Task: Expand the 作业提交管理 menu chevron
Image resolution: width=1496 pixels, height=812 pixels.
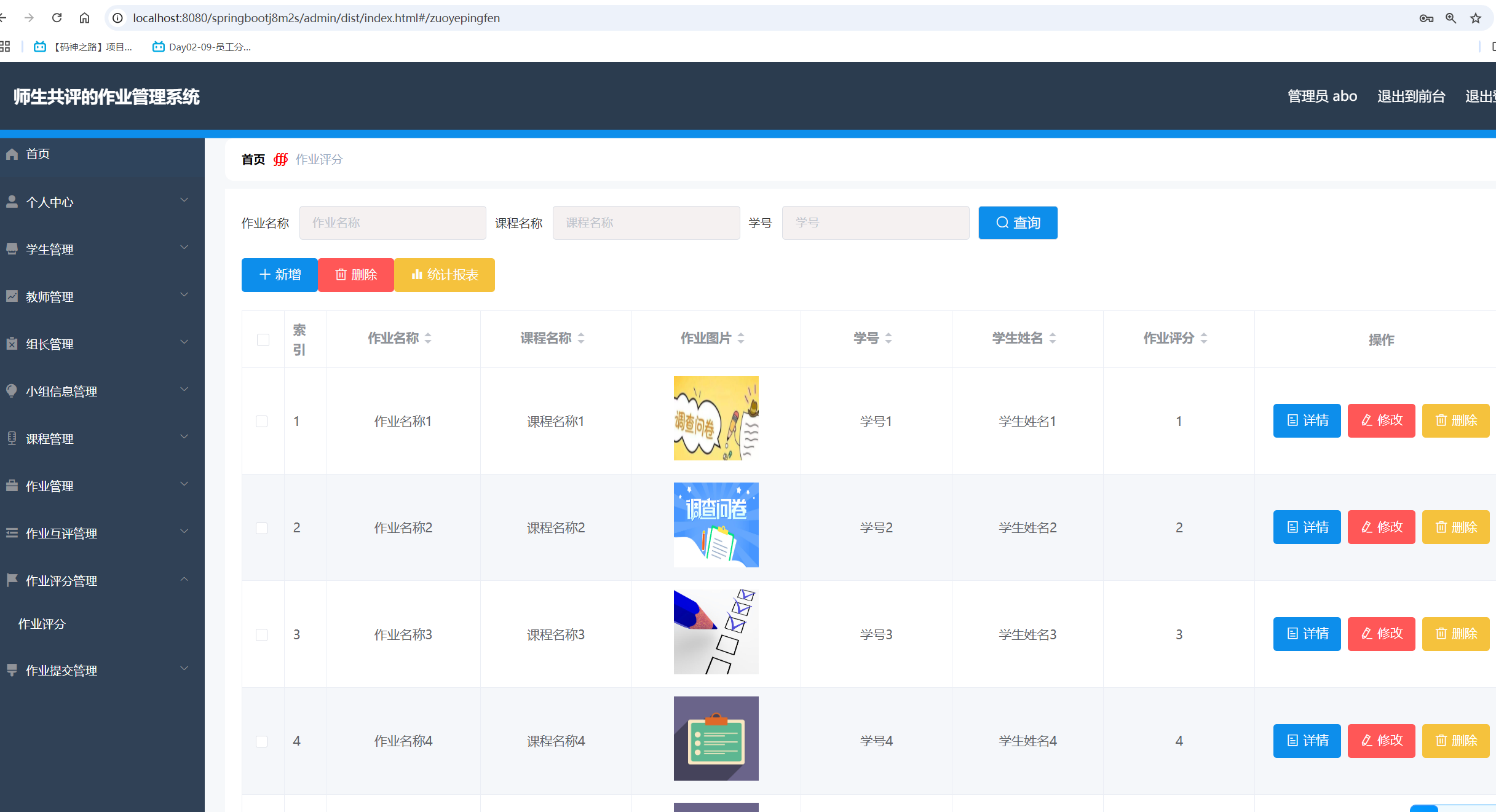Action: (184, 669)
